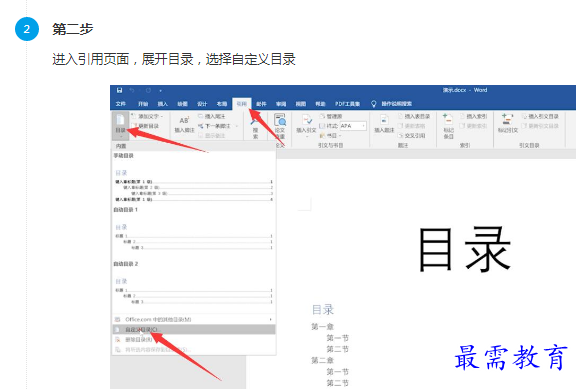
Task: Click 插入尾注 (Insert Endnote)
Action: pyautogui.click(x=212, y=116)
